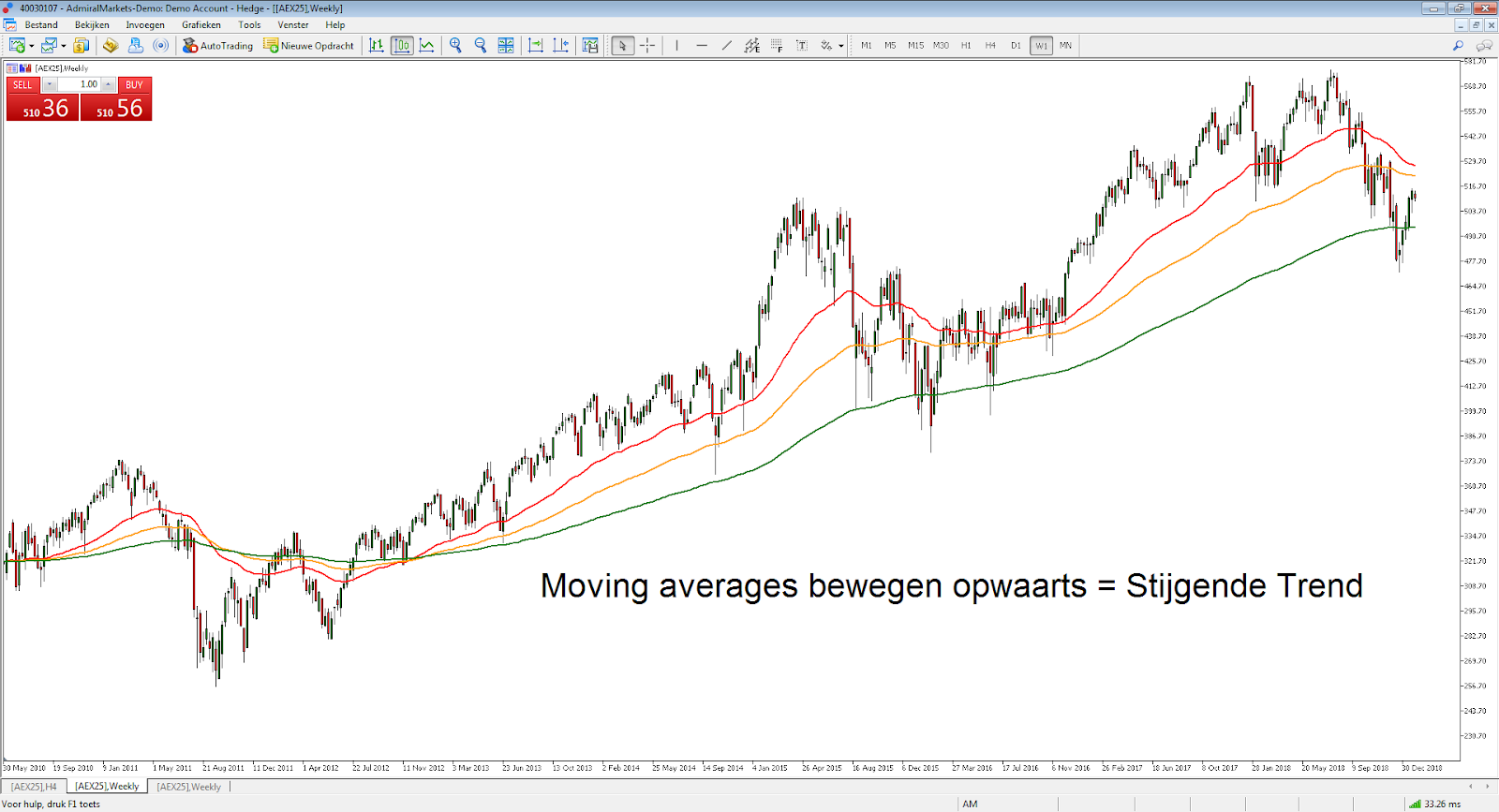Open the Toolbox terminal icon
Screen dimensions: 1499x812
(136, 45)
